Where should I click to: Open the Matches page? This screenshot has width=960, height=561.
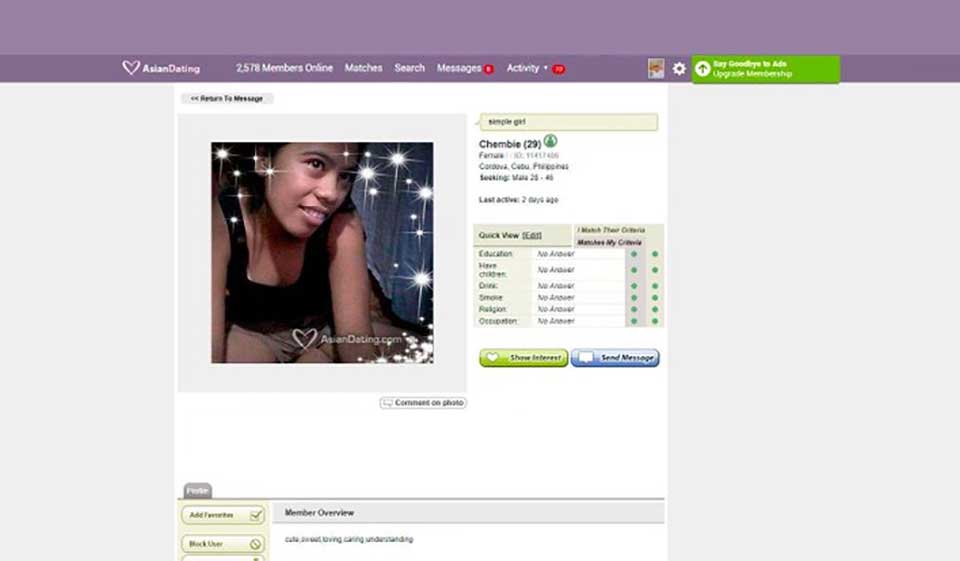[363, 68]
